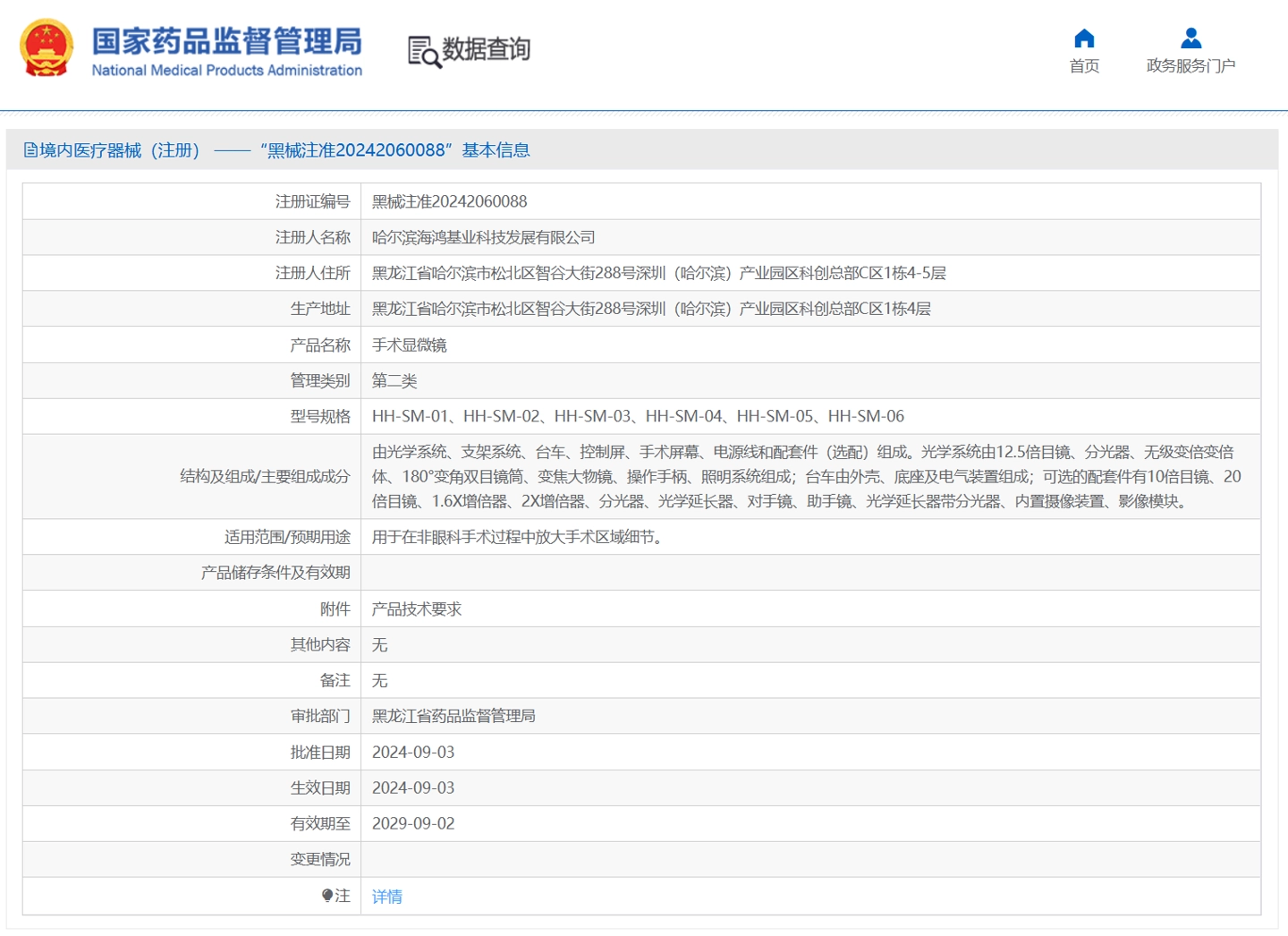Click the 数据查询 heading text

[x=487, y=49]
